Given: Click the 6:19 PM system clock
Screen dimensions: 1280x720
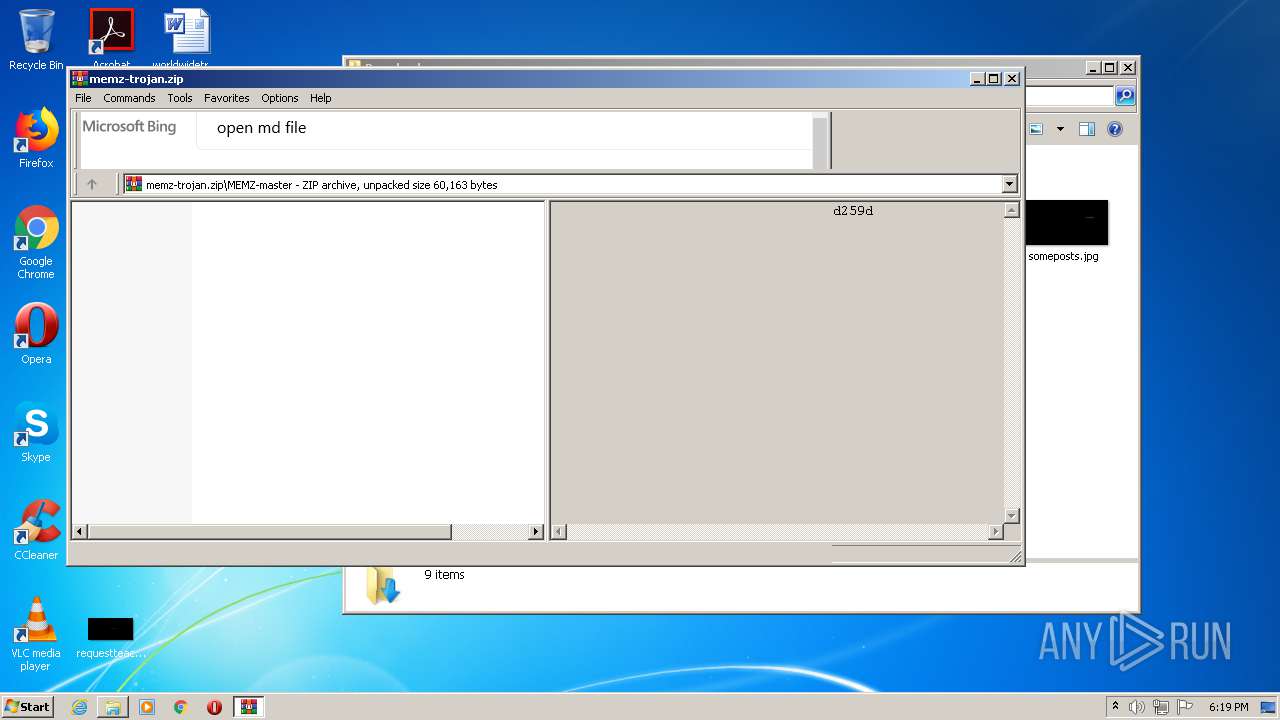Looking at the screenshot, I should point(1228,707).
